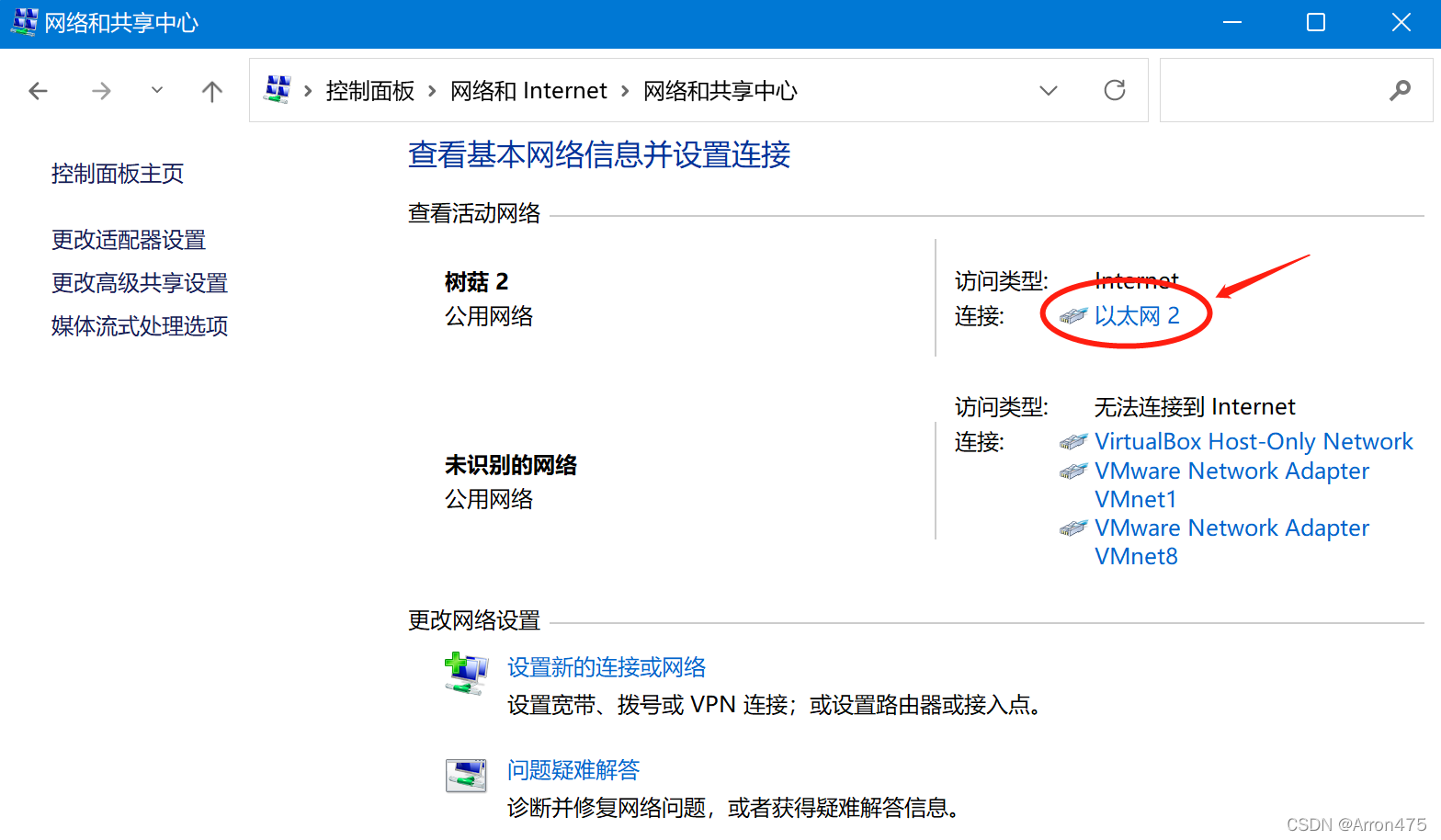The width and height of the screenshot is (1441, 840).
Task: Expand chevron after 控制面板 breadcrumb
Action: click(432, 91)
